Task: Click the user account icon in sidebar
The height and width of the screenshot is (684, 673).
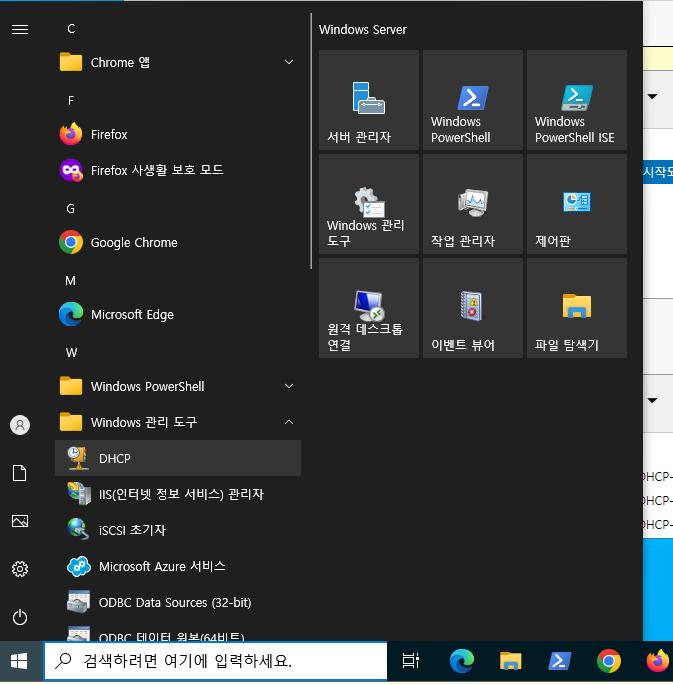Action: (x=20, y=425)
